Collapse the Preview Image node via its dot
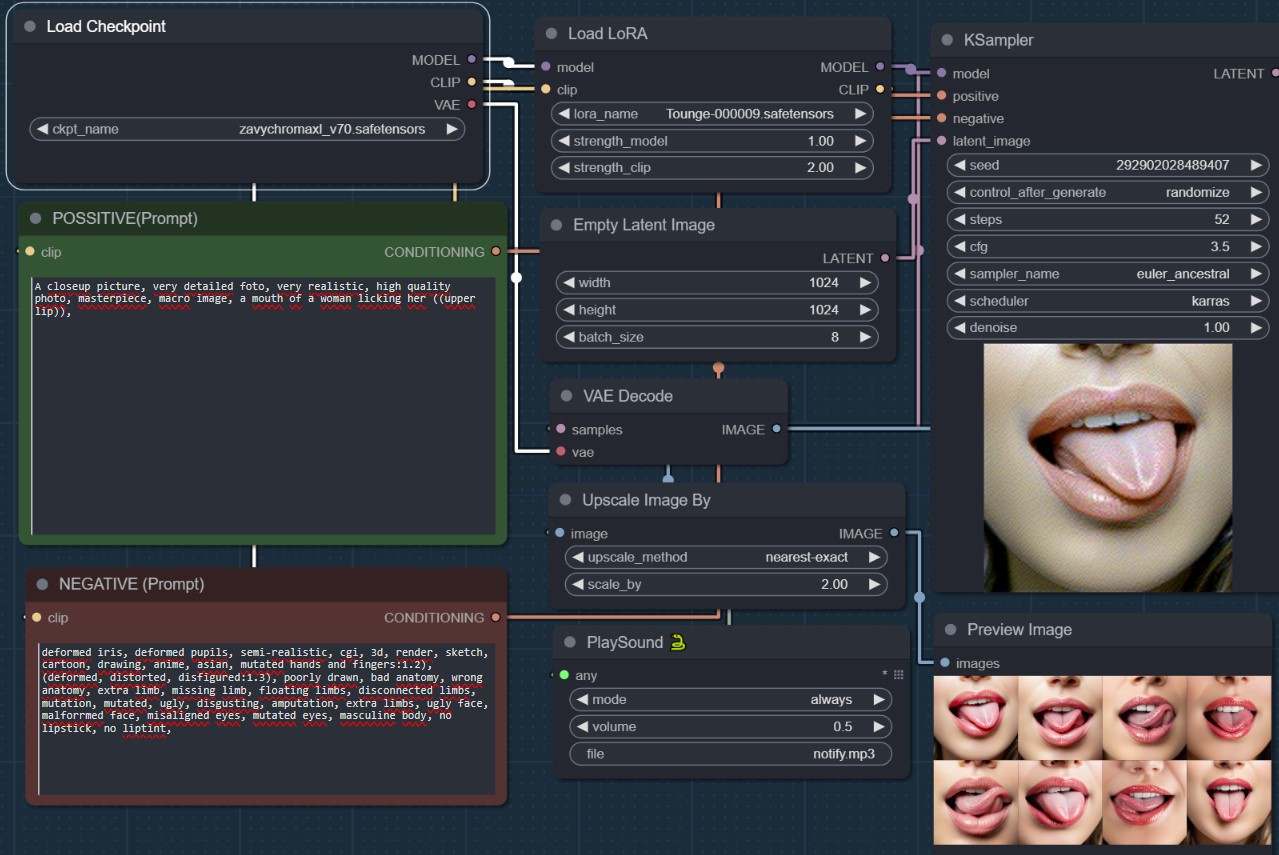Viewport: 1279px width, 855px height. point(951,630)
